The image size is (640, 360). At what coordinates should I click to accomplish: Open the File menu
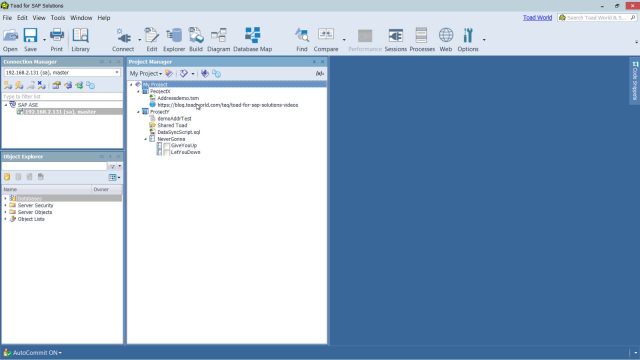(x=7, y=18)
